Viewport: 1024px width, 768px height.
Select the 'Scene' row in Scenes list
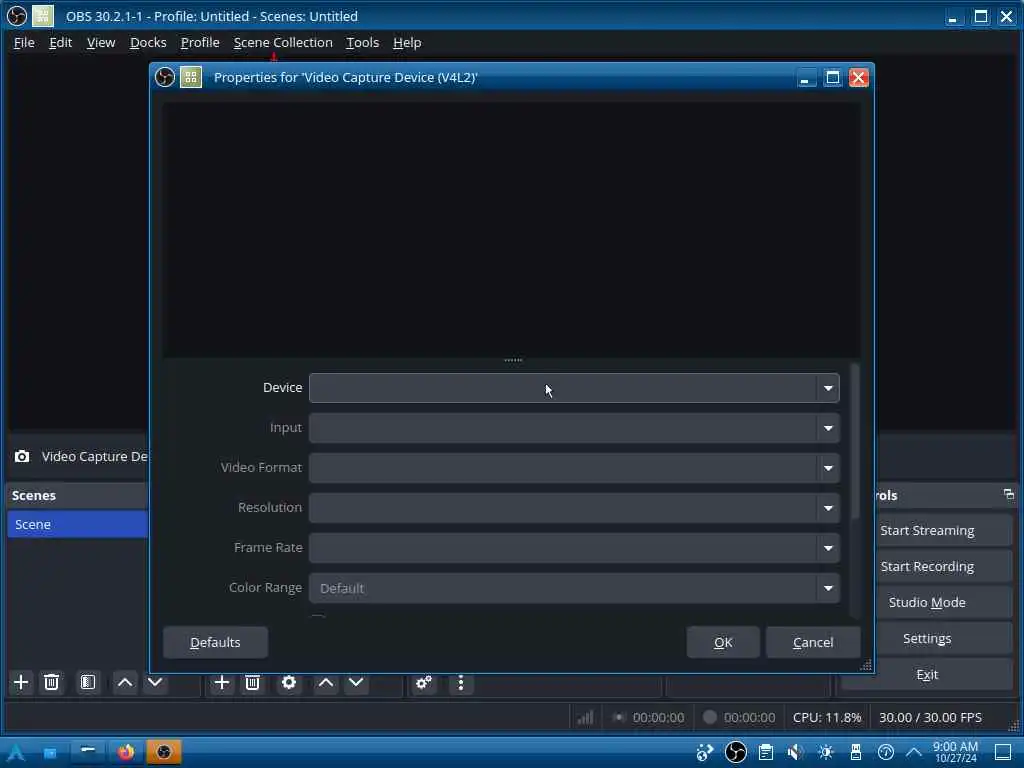coord(77,524)
